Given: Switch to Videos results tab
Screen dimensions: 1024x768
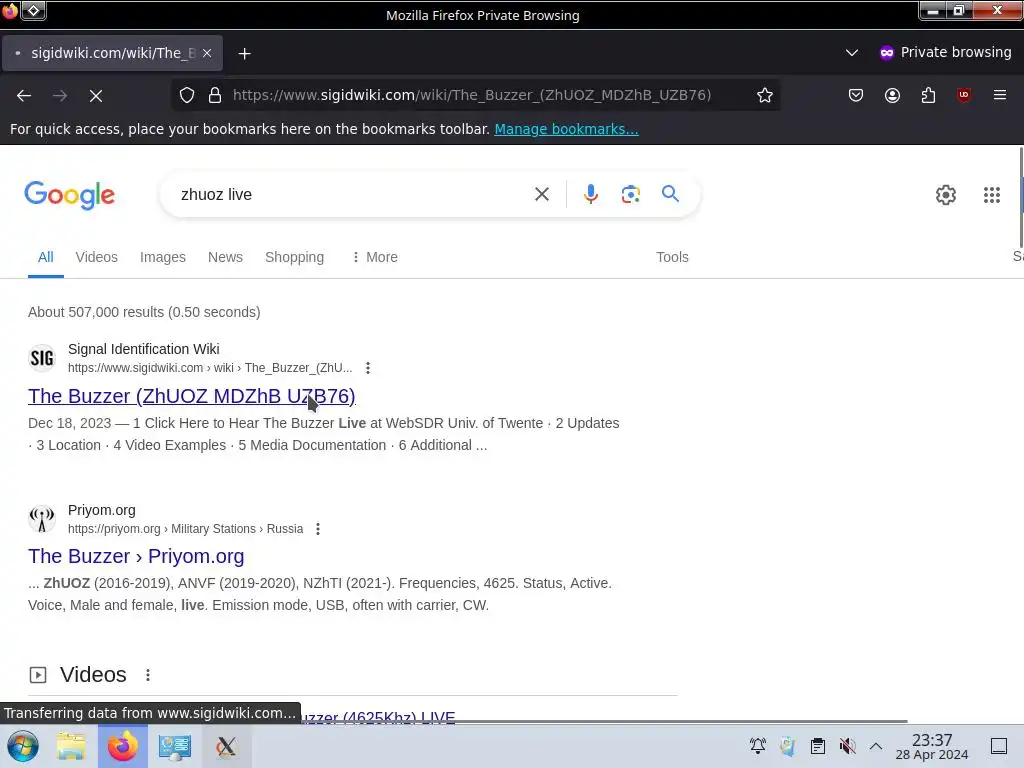Looking at the screenshot, I should point(97,257).
